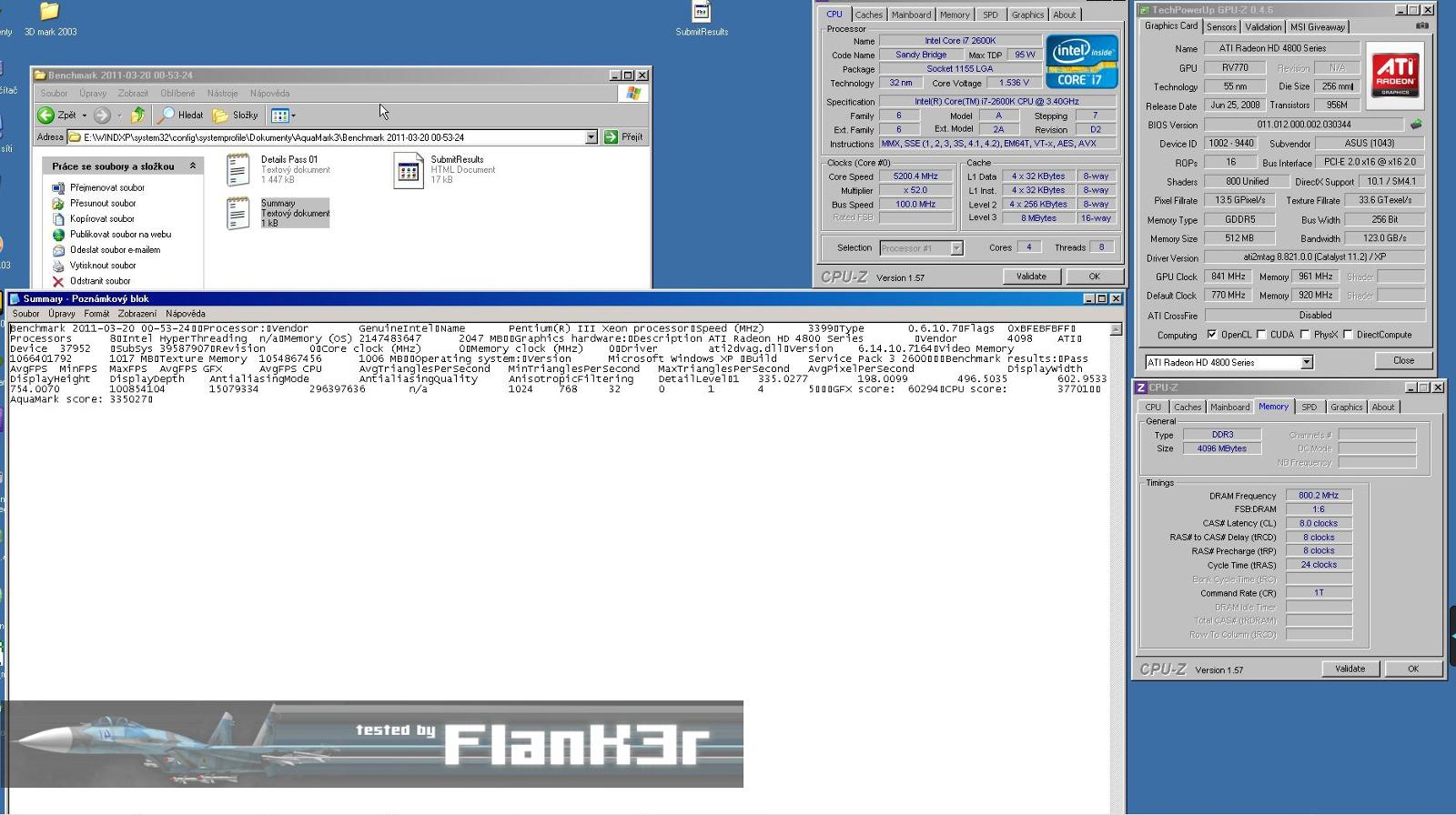
Task: Click Vytisknout soubor printer icon
Action: 58,266
